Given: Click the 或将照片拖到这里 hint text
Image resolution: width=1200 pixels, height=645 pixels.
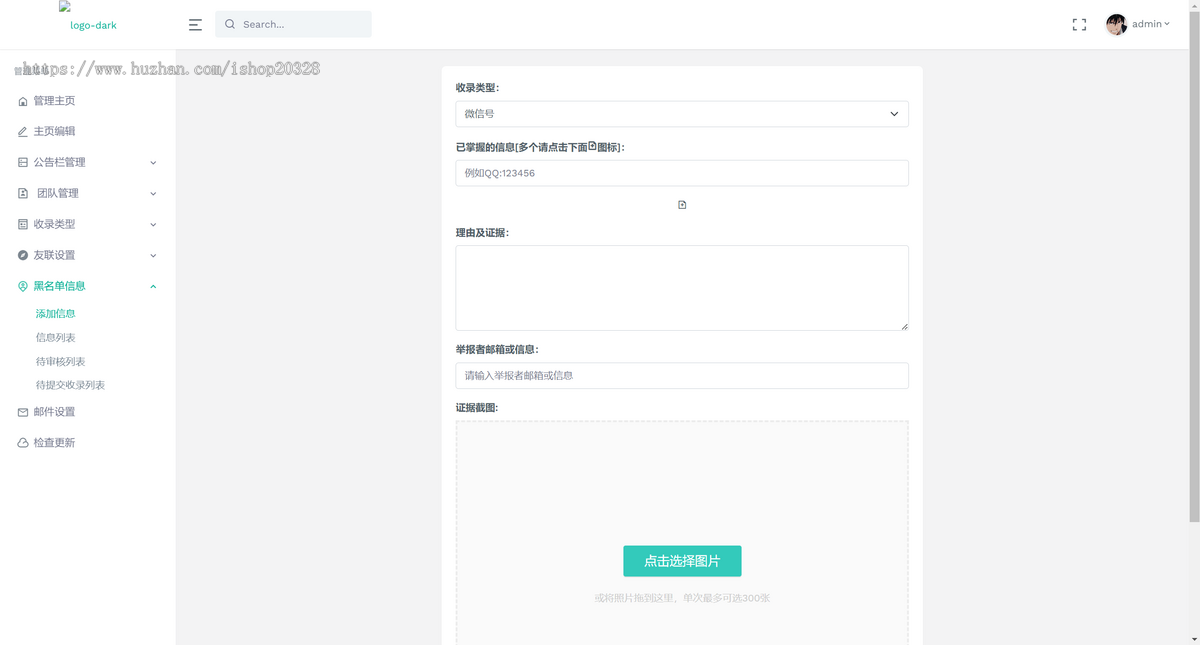Looking at the screenshot, I should point(682,598).
